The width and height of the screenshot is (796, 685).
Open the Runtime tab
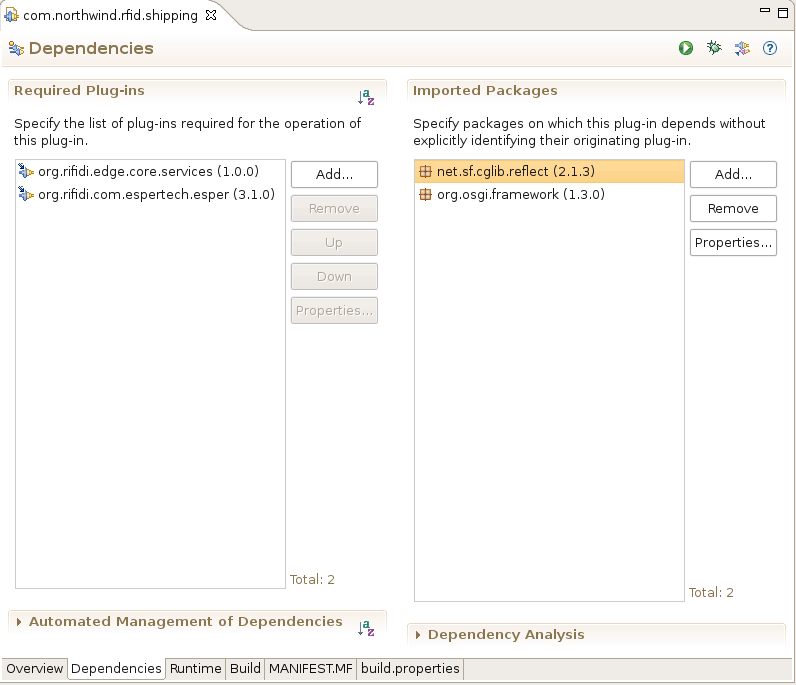click(195, 668)
